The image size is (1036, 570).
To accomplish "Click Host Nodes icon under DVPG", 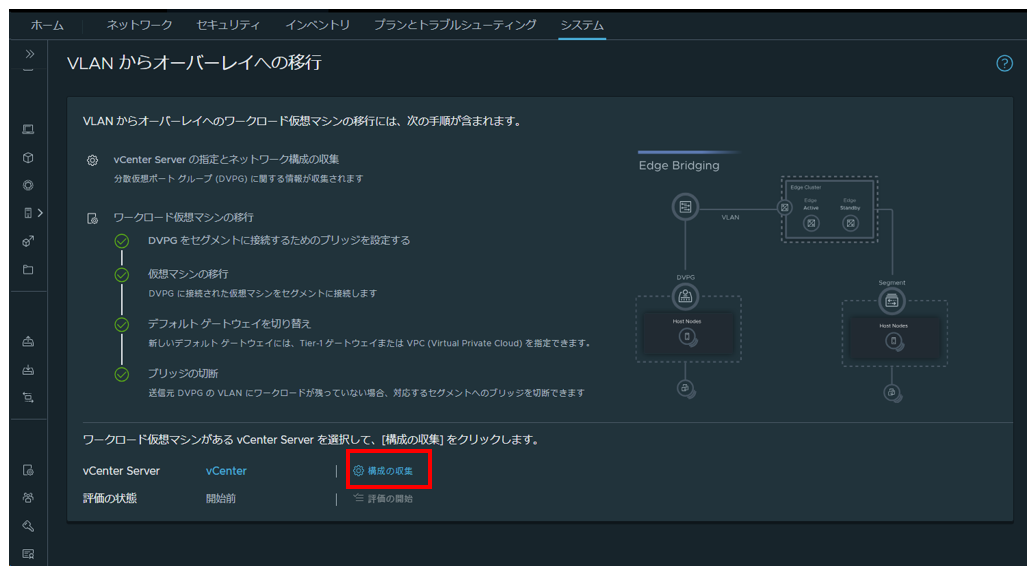I will click(x=687, y=337).
